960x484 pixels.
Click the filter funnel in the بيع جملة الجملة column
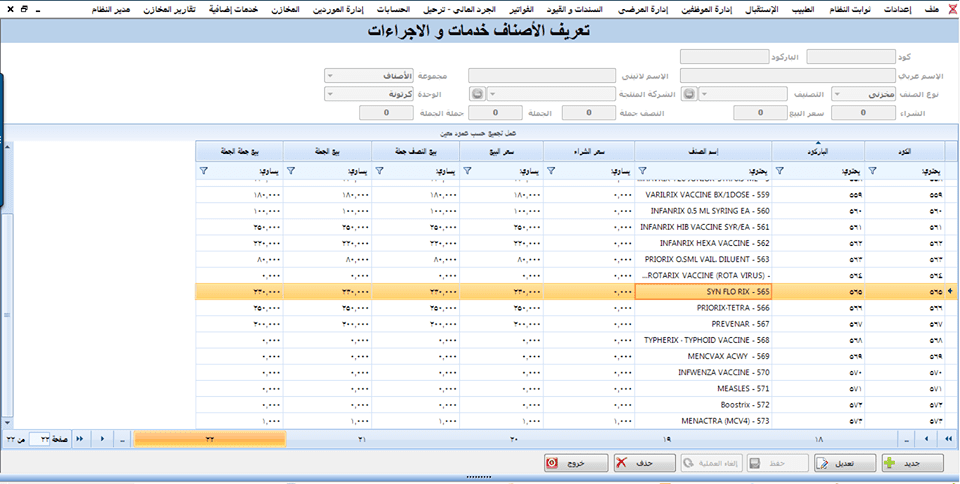point(204,171)
